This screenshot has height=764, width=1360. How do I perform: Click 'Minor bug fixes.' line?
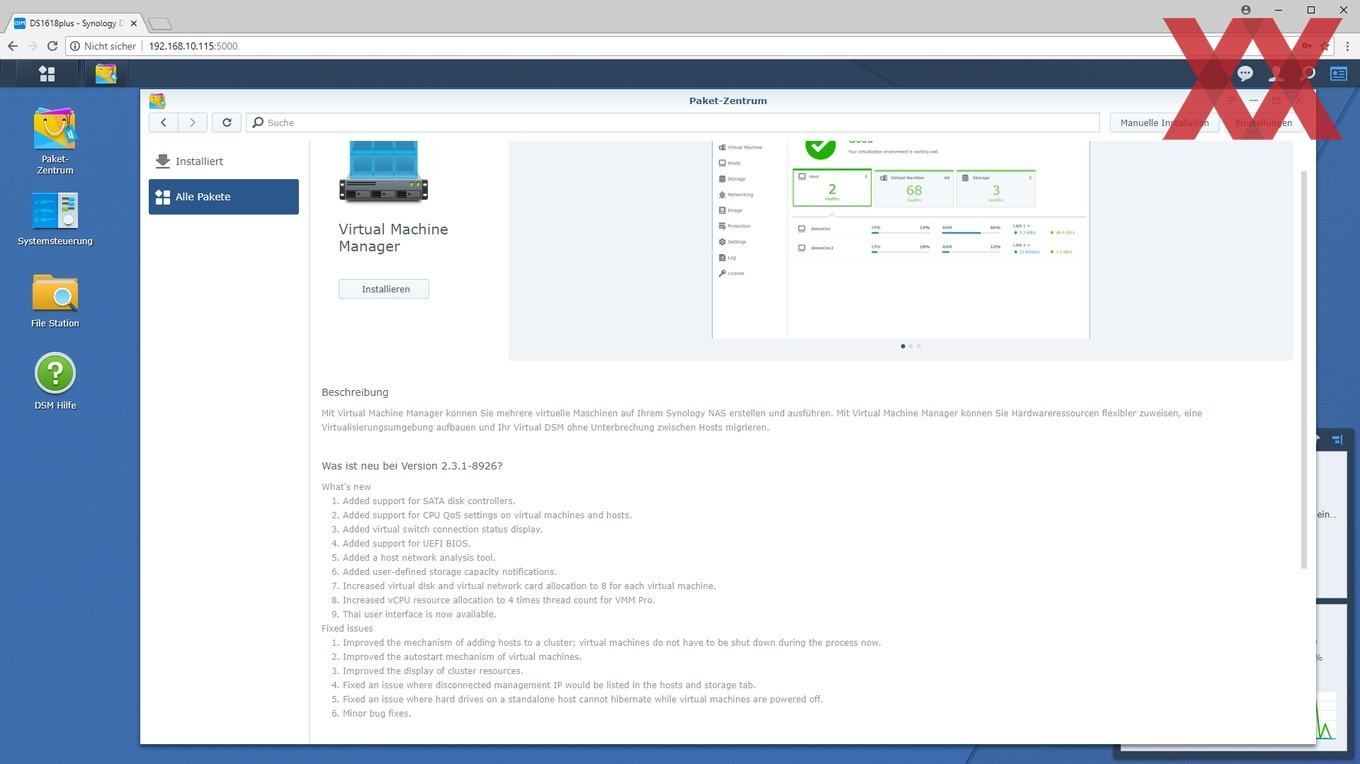coord(377,713)
